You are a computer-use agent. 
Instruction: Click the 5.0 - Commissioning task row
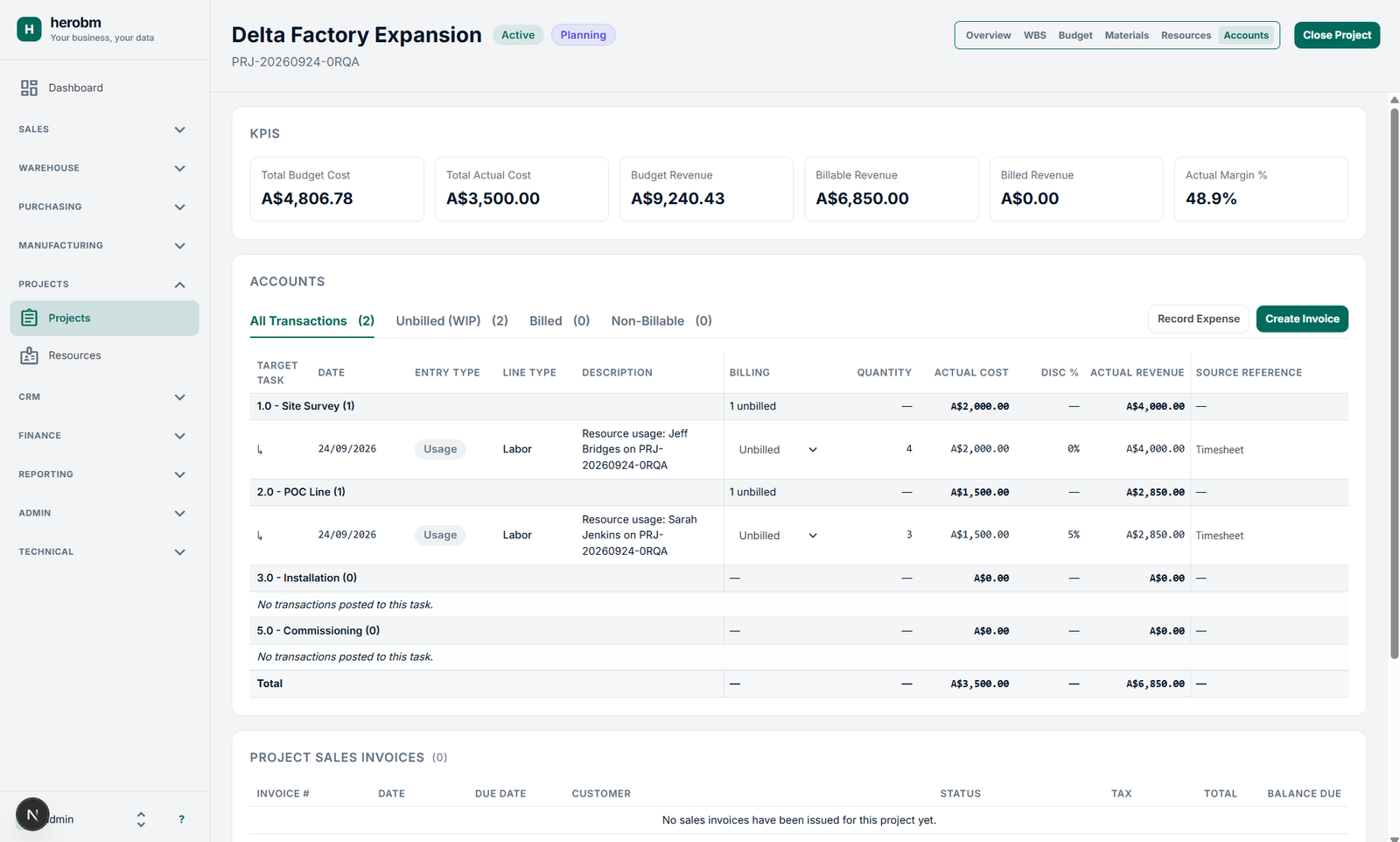[799, 631]
